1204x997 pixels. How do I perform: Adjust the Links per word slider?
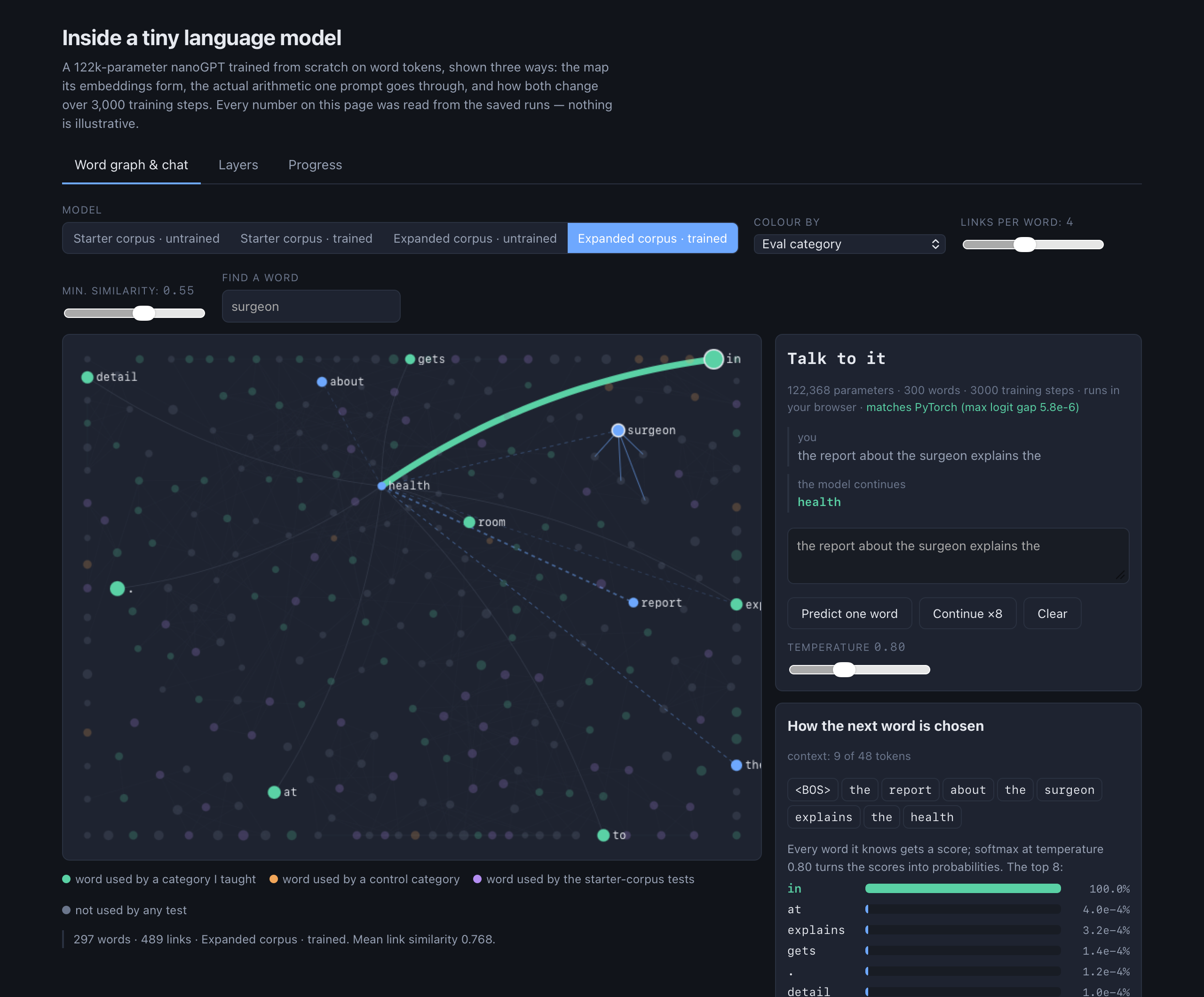pyautogui.click(x=1033, y=245)
